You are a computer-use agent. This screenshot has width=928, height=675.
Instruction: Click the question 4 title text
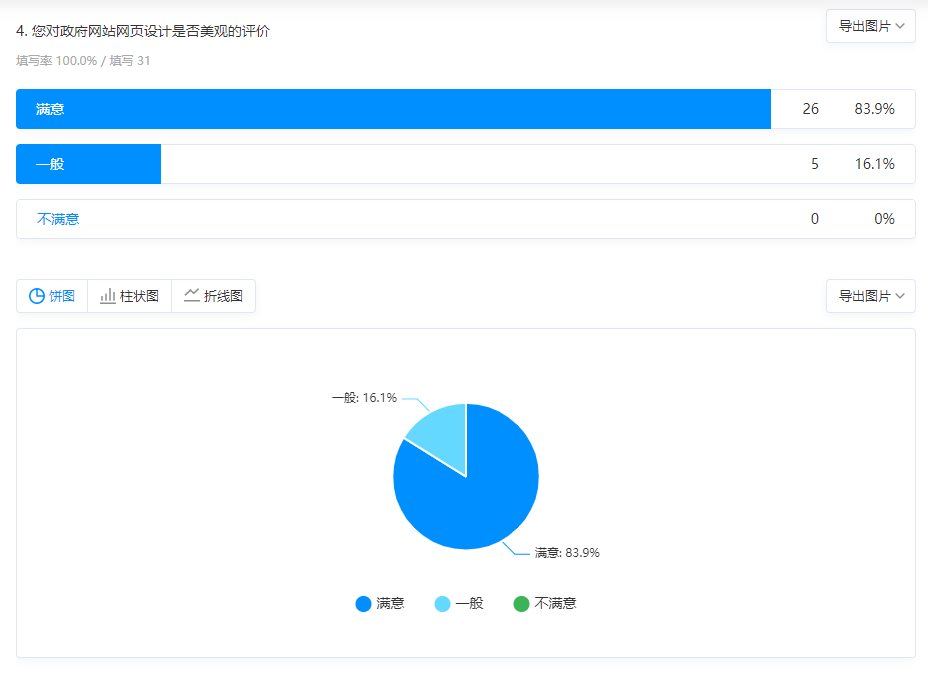(143, 31)
